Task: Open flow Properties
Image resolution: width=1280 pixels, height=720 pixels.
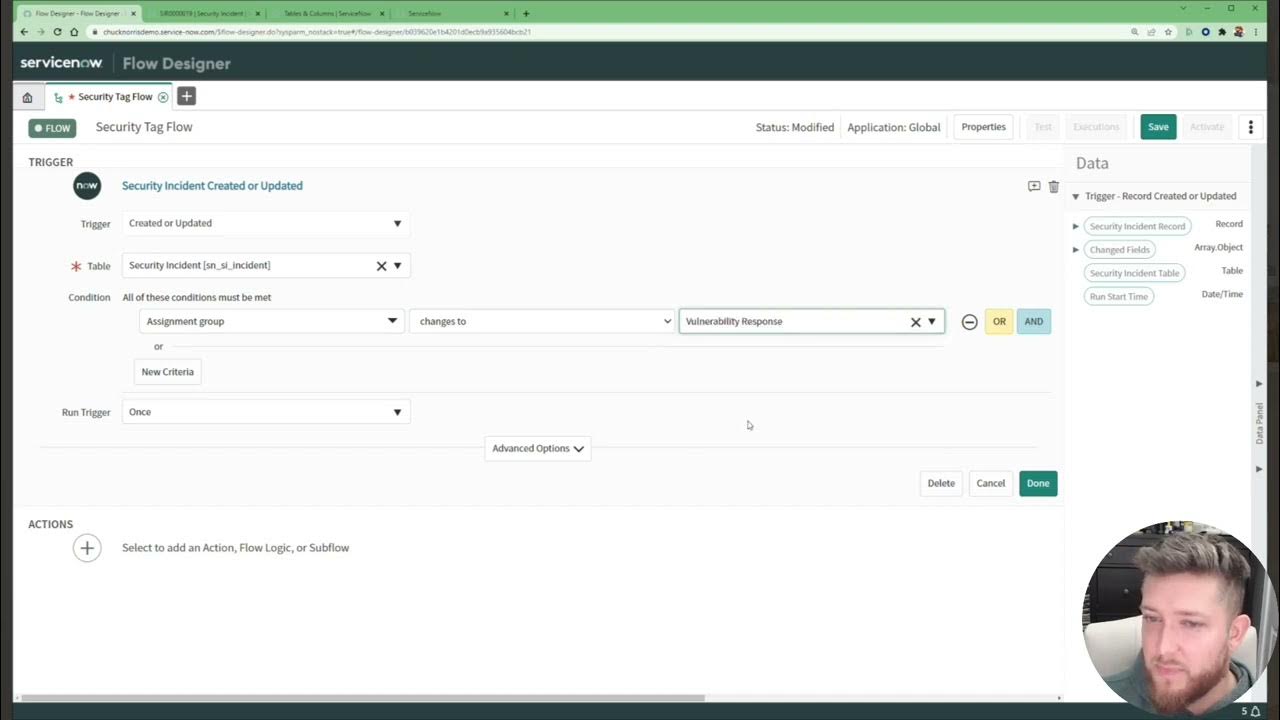Action: (983, 127)
